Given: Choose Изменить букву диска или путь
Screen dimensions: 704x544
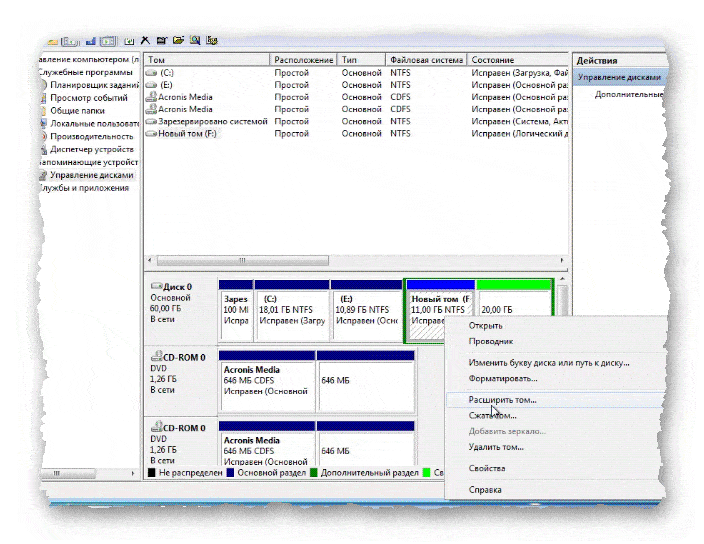Looking at the screenshot, I should pyautogui.click(x=549, y=363).
